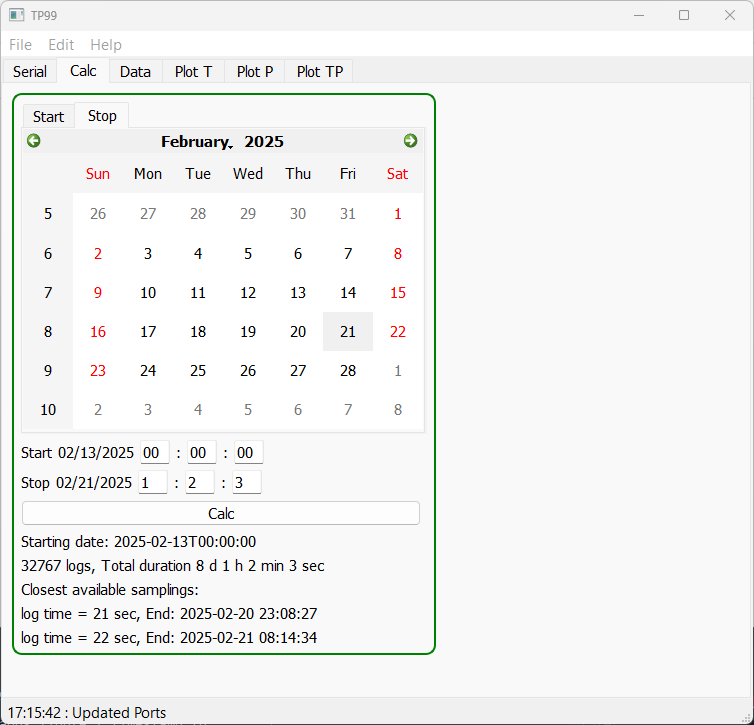754x725 pixels.
Task: Click the Sat column header
Action: 398,174
